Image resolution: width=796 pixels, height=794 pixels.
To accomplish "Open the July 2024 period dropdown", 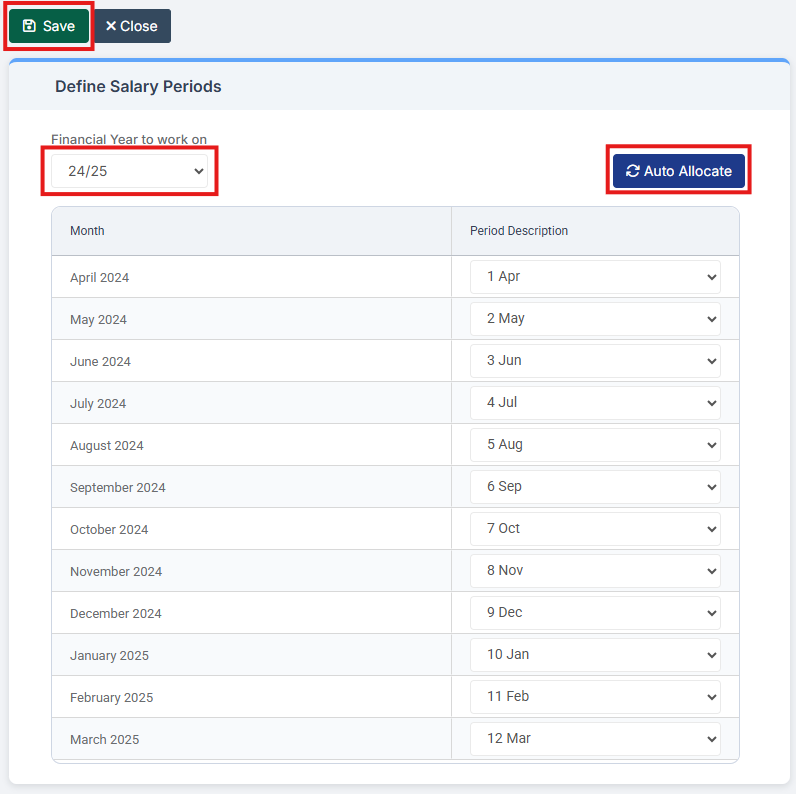I will tap(595, 403).
